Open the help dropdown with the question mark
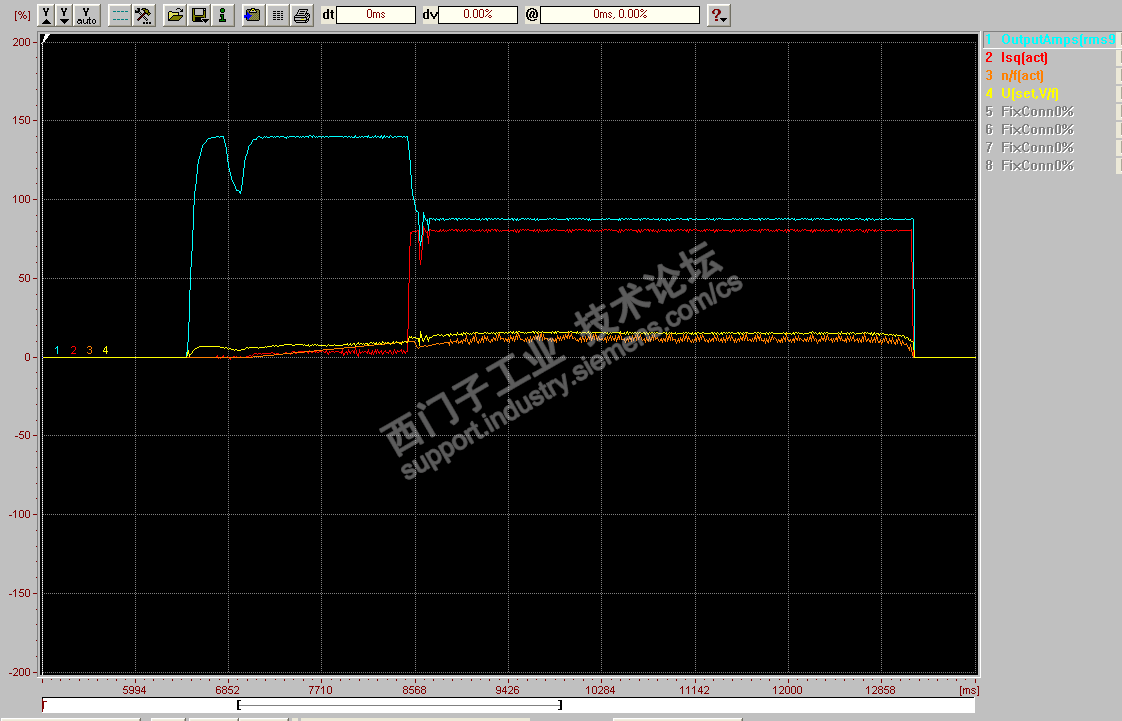Viewport: 1122px width, 721px height. pyautogui.click(x=718, y=15)
